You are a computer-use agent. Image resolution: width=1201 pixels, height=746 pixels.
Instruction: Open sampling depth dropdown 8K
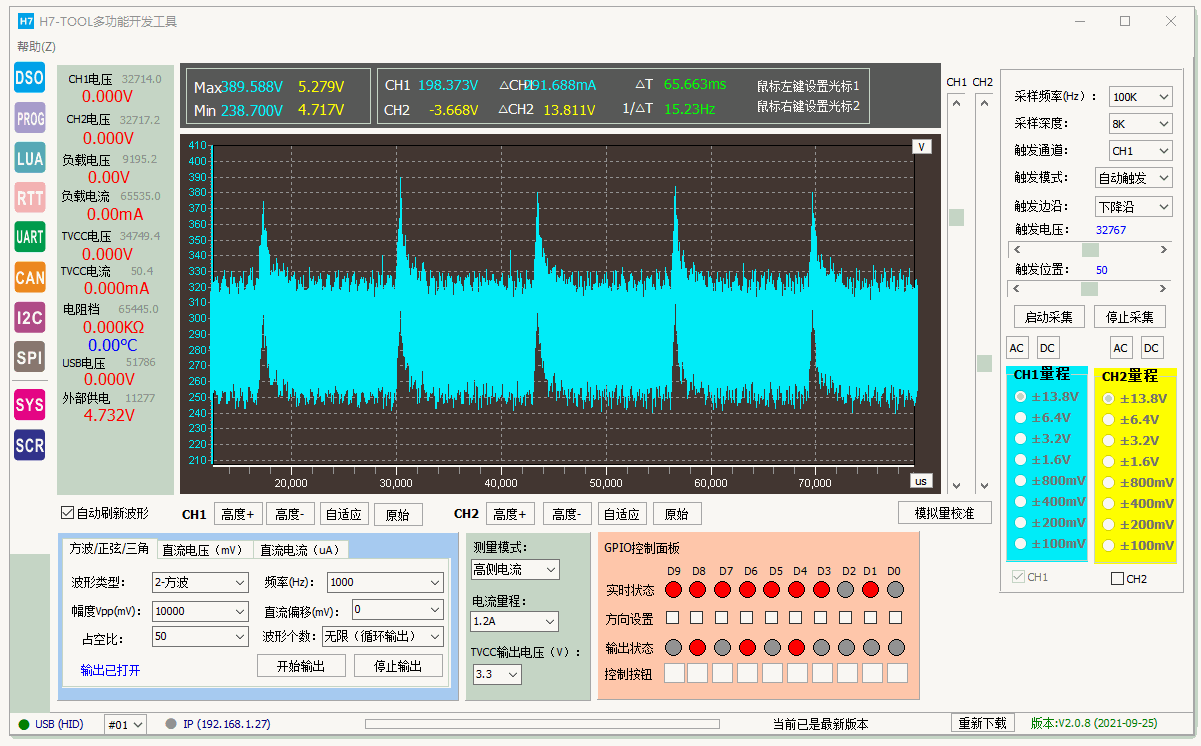(1140, 124)
